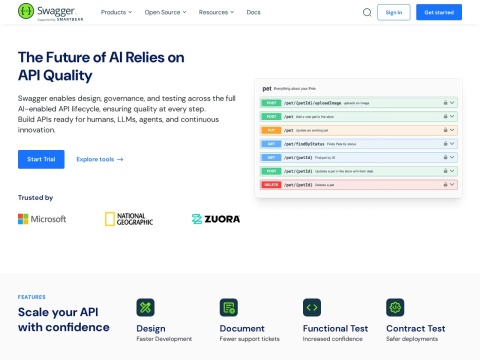Click 'Safer deployments' subtitle
The image size is (480, 360).
click(412, 339)
